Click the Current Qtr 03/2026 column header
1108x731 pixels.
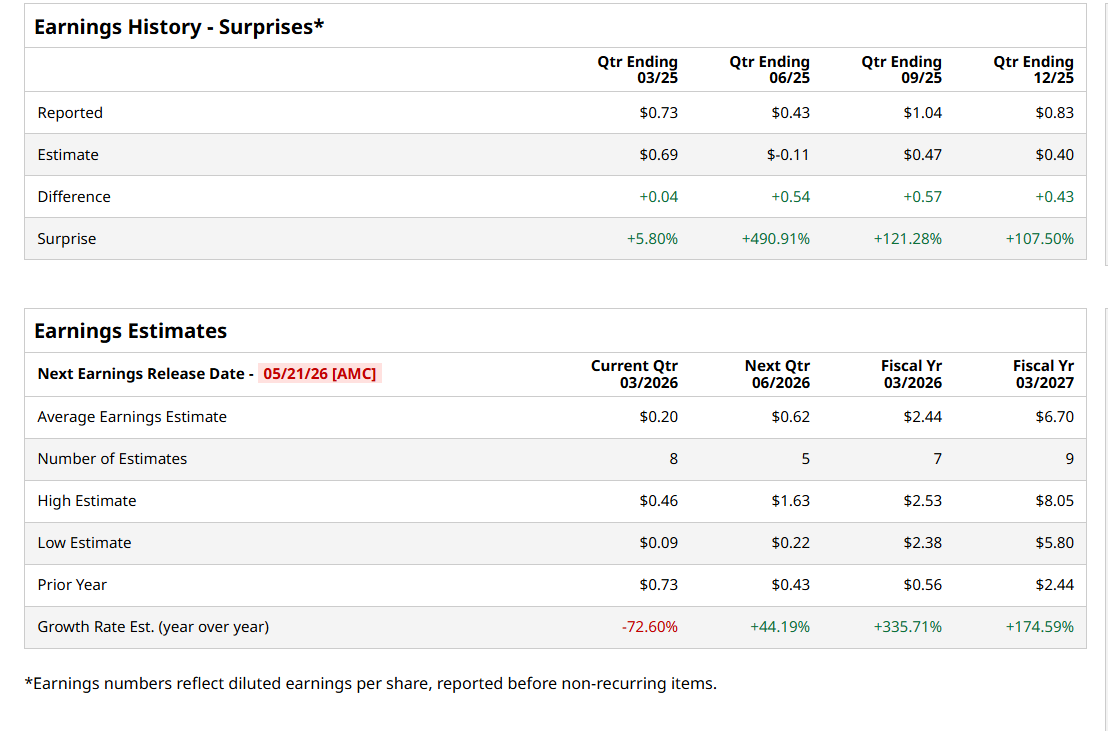click(x=635, y=374)
